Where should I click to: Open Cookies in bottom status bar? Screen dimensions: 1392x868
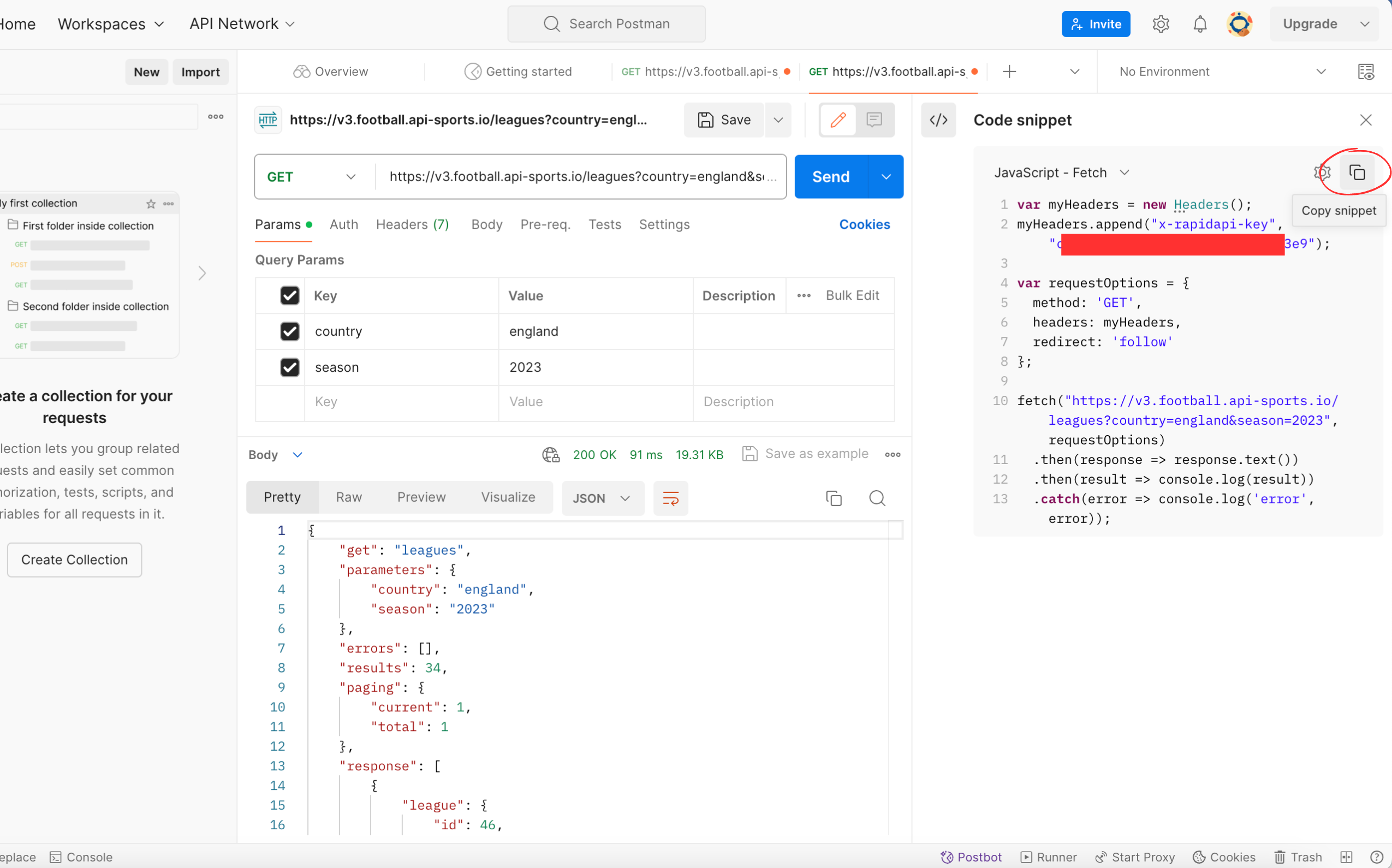click(x=1224, y=857)
